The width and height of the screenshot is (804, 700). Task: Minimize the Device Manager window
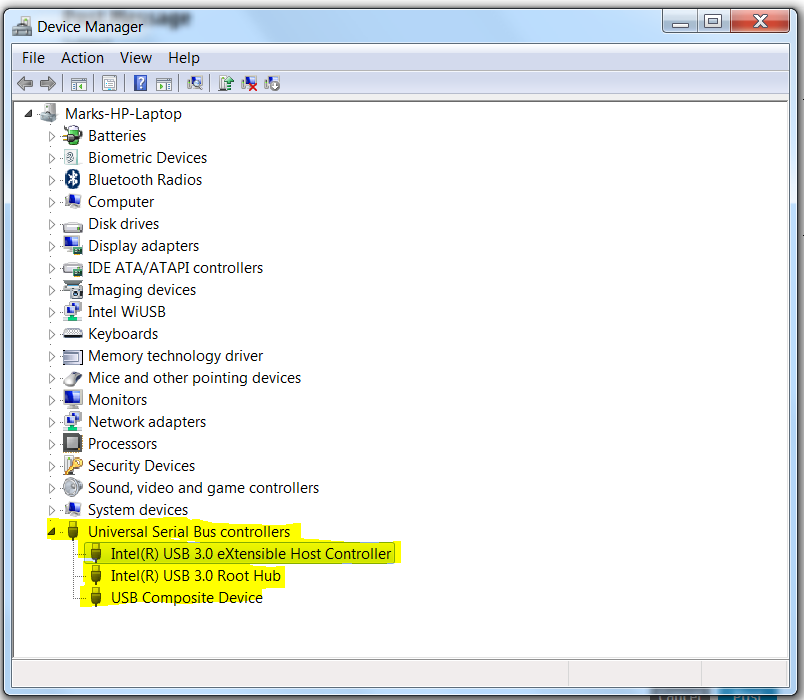tap(680, 22)
